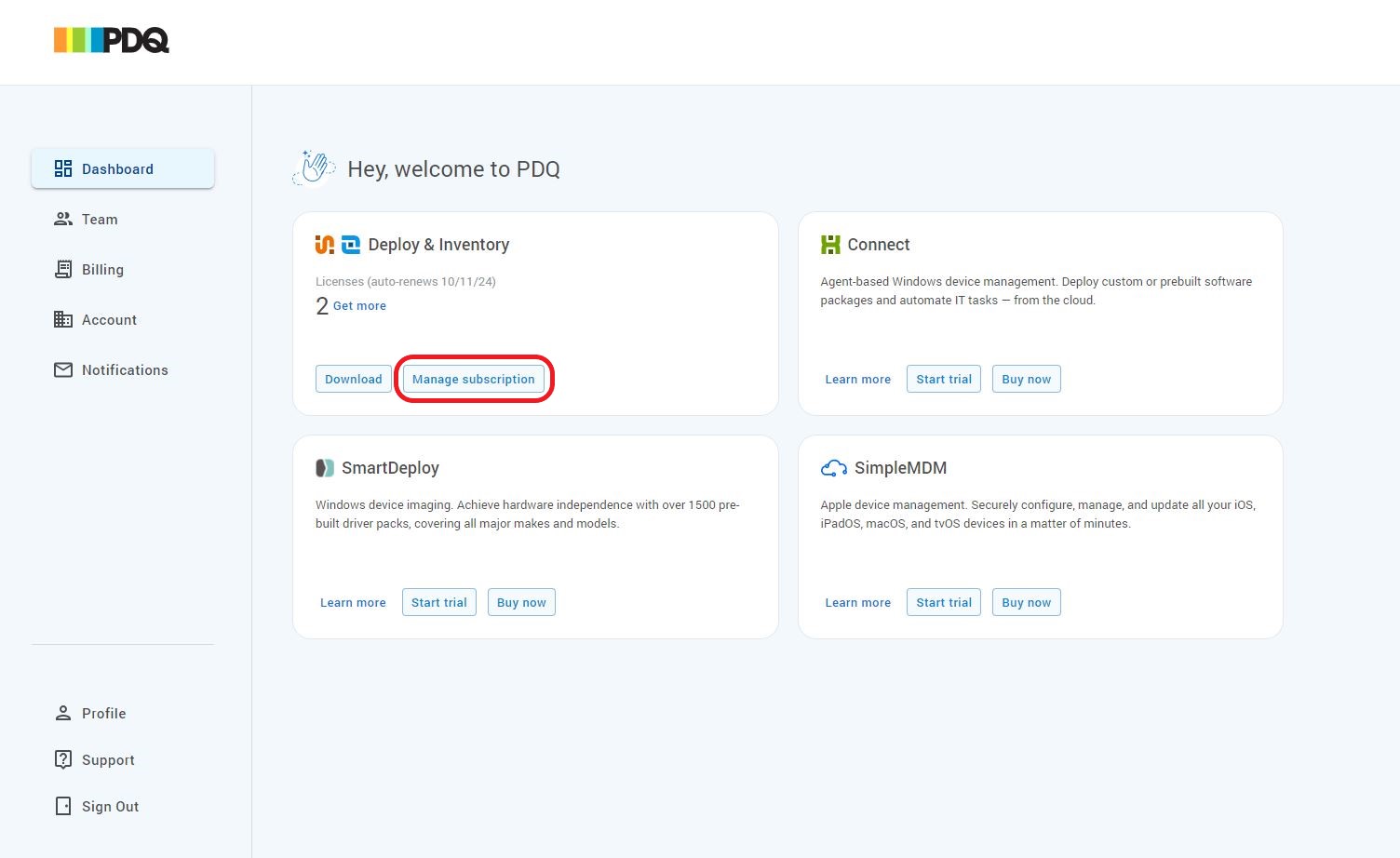
Task: Click the Deploy & Inventory card title
Action: [438, 245]
